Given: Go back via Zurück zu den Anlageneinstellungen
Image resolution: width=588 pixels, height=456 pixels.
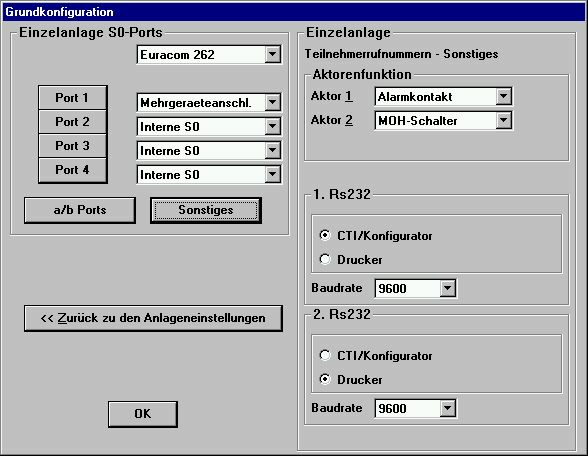Looking at the screenshot, I should [x=153, y=318].
